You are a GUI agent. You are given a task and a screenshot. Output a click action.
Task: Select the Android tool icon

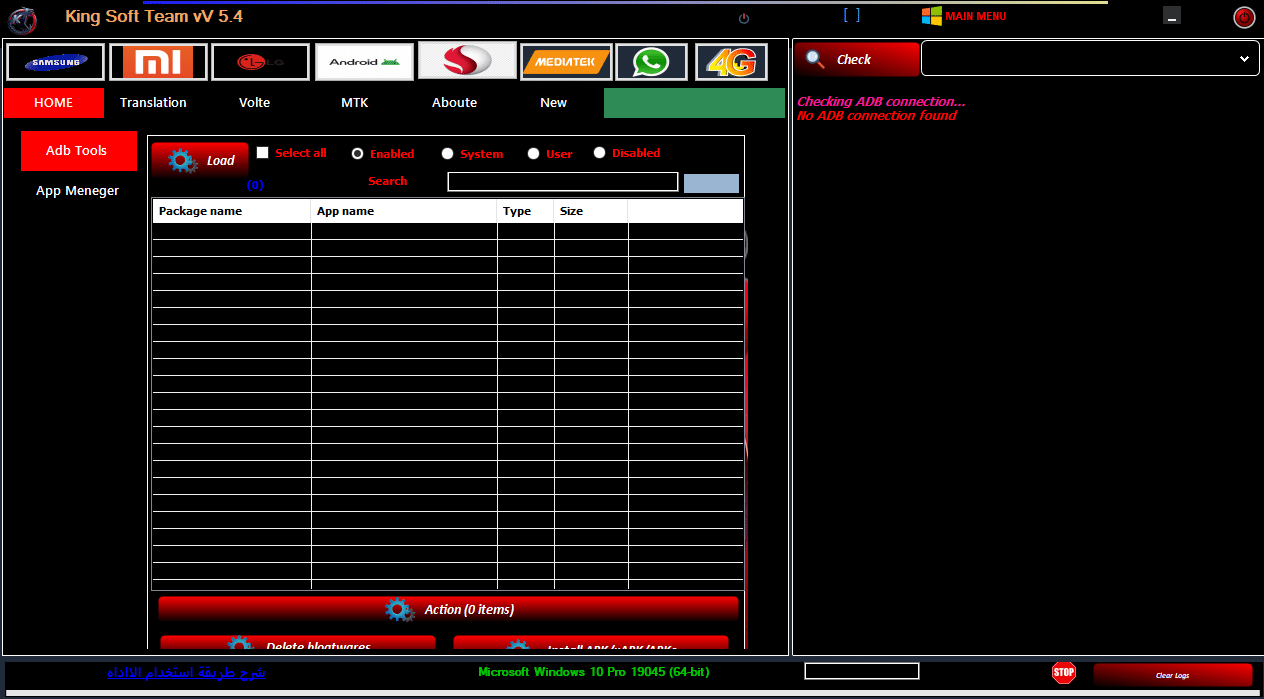364,61
